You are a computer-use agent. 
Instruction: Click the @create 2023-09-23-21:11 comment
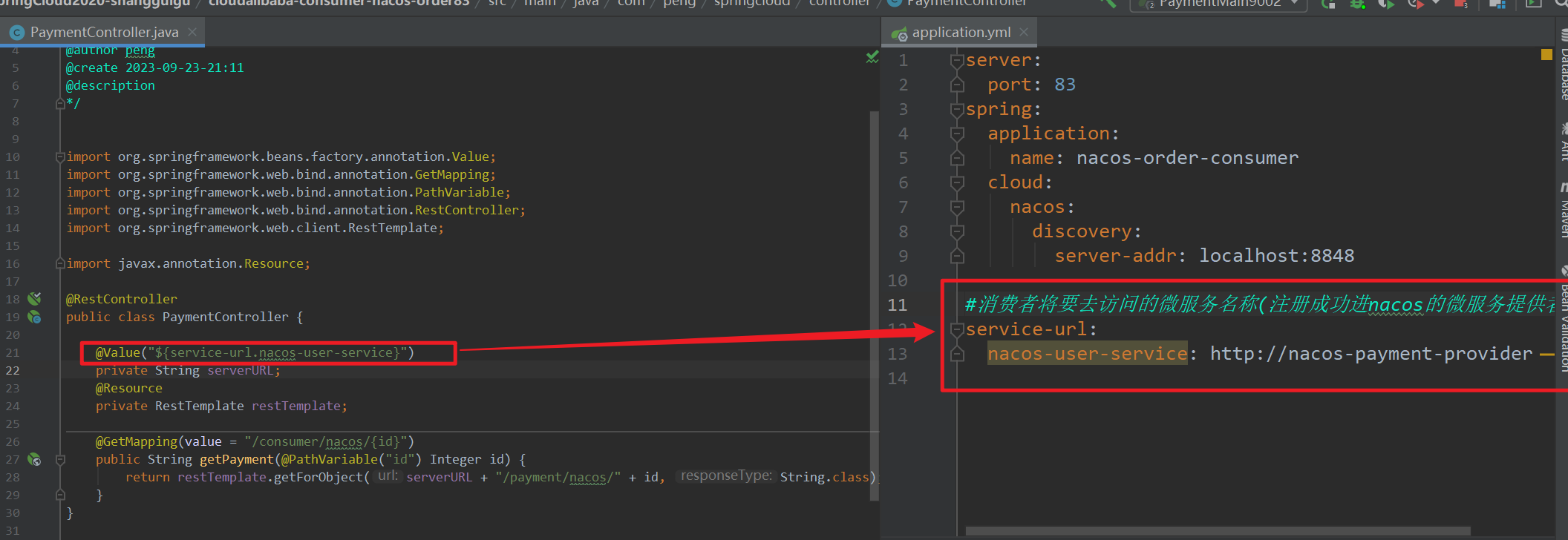click(154, 67)
